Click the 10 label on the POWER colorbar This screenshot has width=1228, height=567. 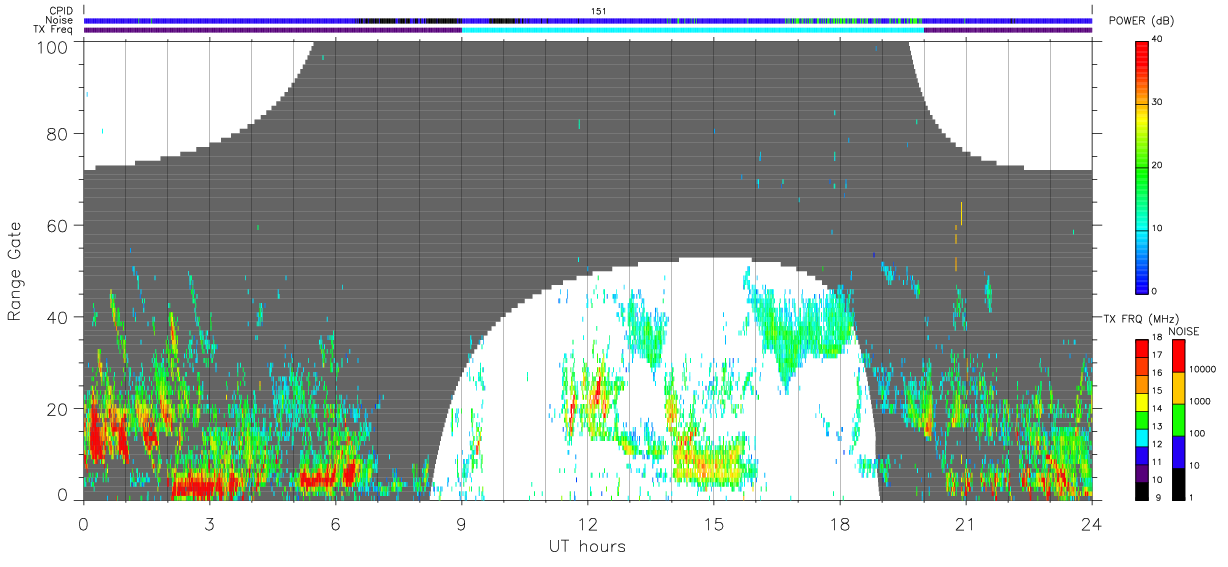pyautogui.click(x=1157, y=228)
